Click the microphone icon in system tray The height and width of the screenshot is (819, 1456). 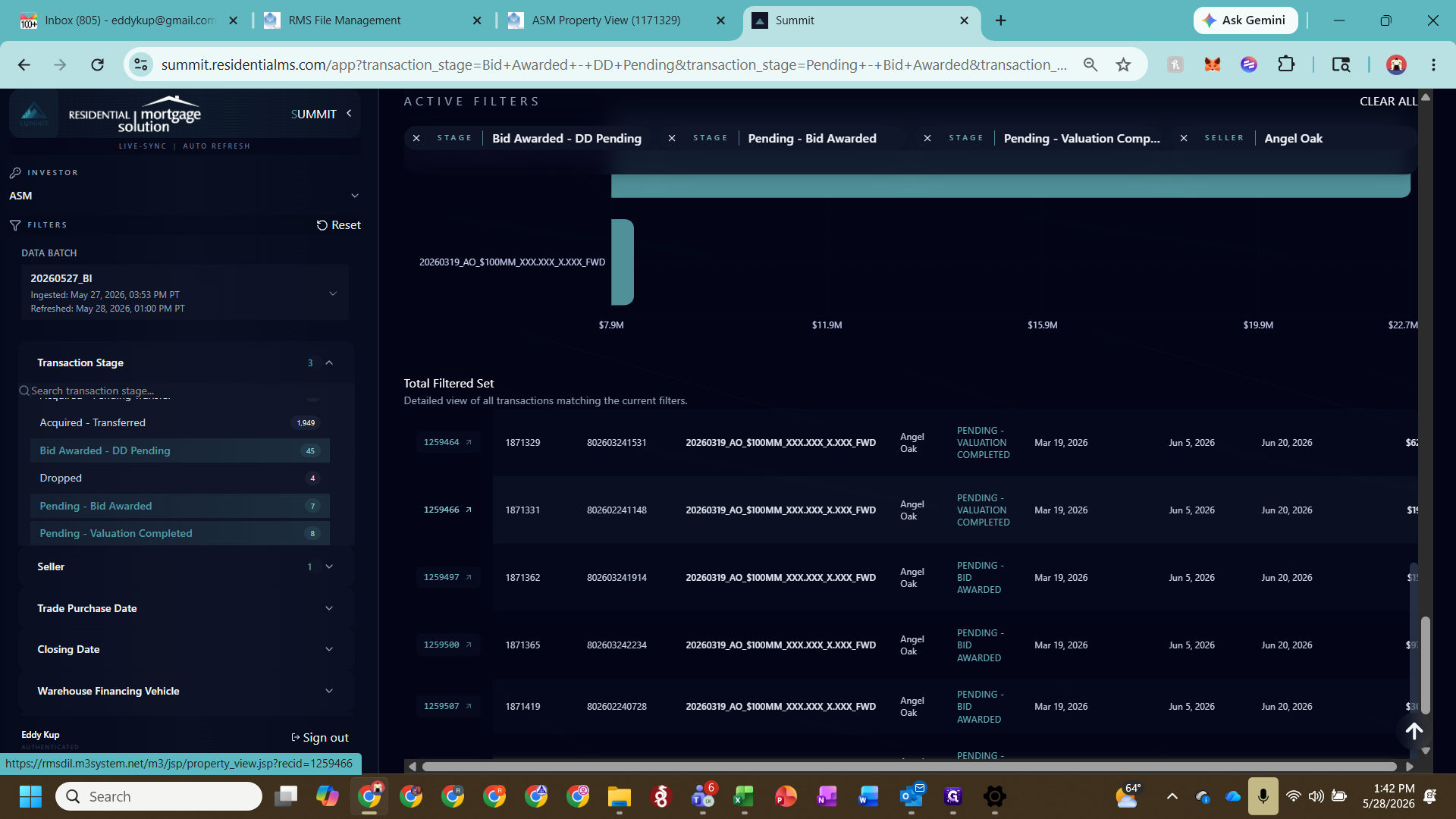(1263, 796)
